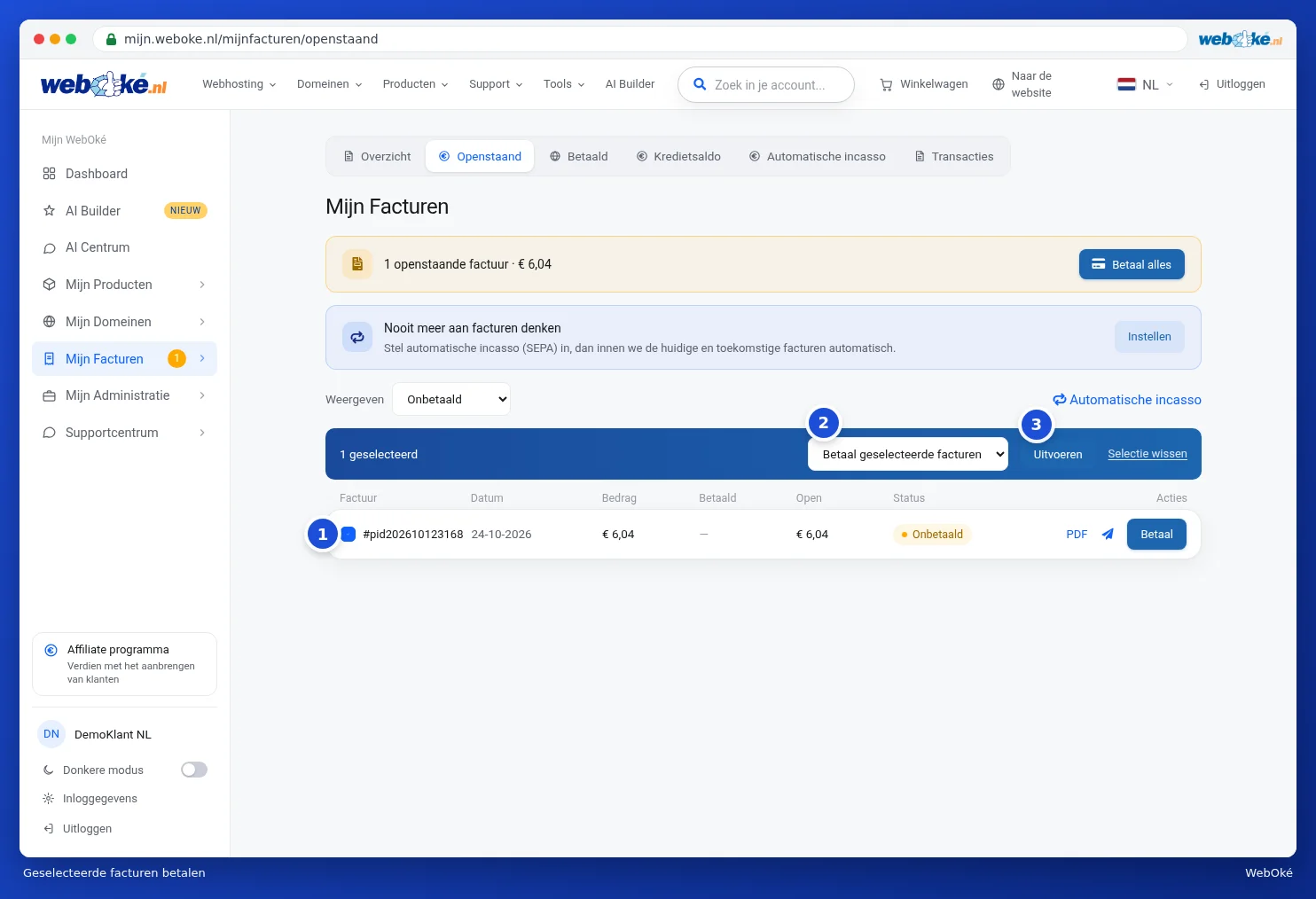Click the Mijn Administratie card icon
The height and width of the screenshot is (899, 1316).
click(50, 395)
